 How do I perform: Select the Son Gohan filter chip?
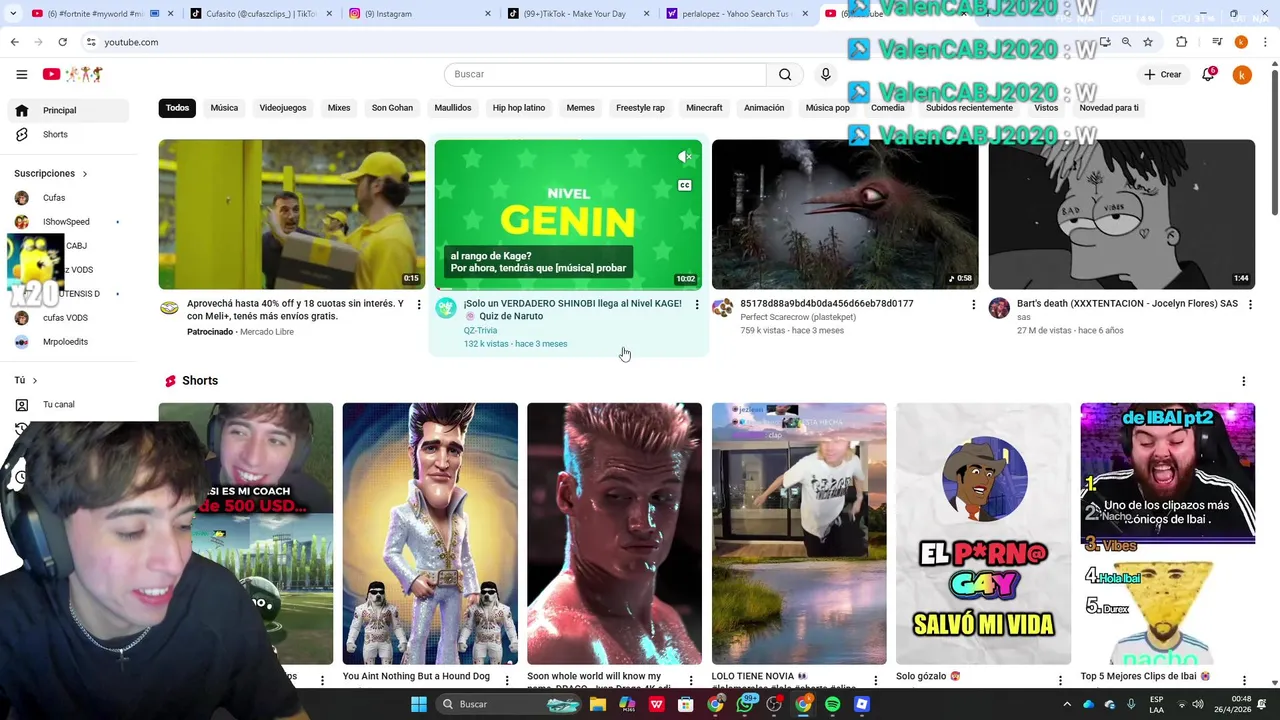392,108
